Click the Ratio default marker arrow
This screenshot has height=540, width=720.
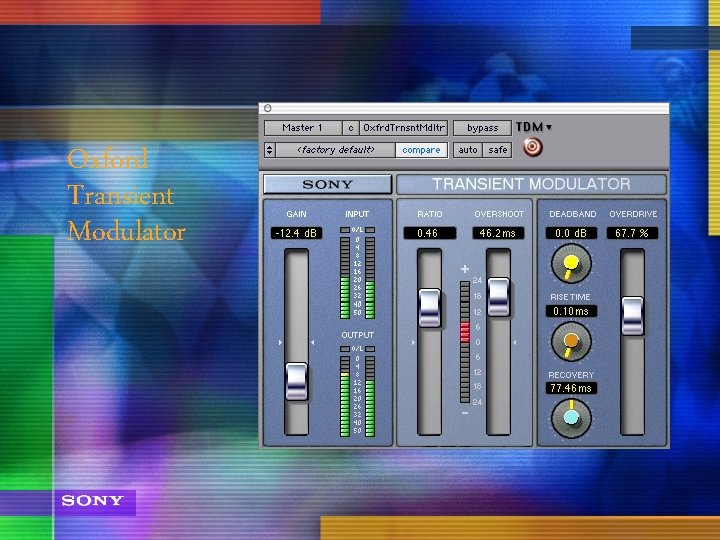(413, 343)
